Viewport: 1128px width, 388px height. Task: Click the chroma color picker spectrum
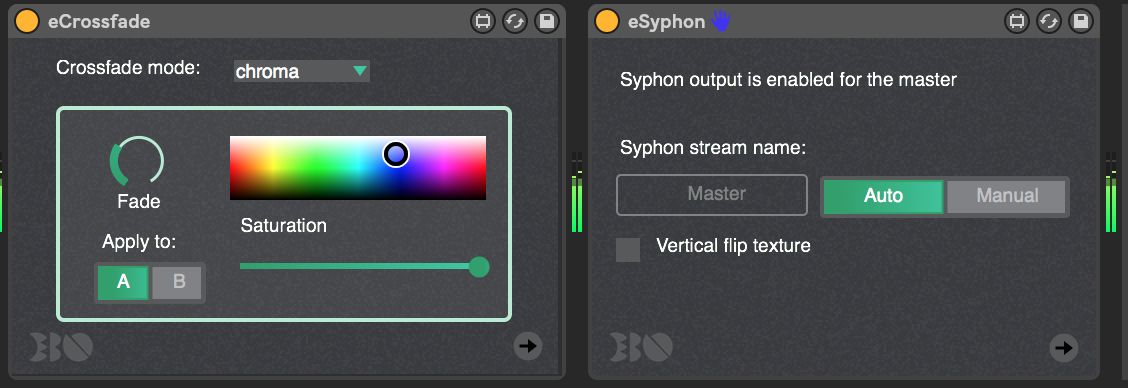click(358, 168)
